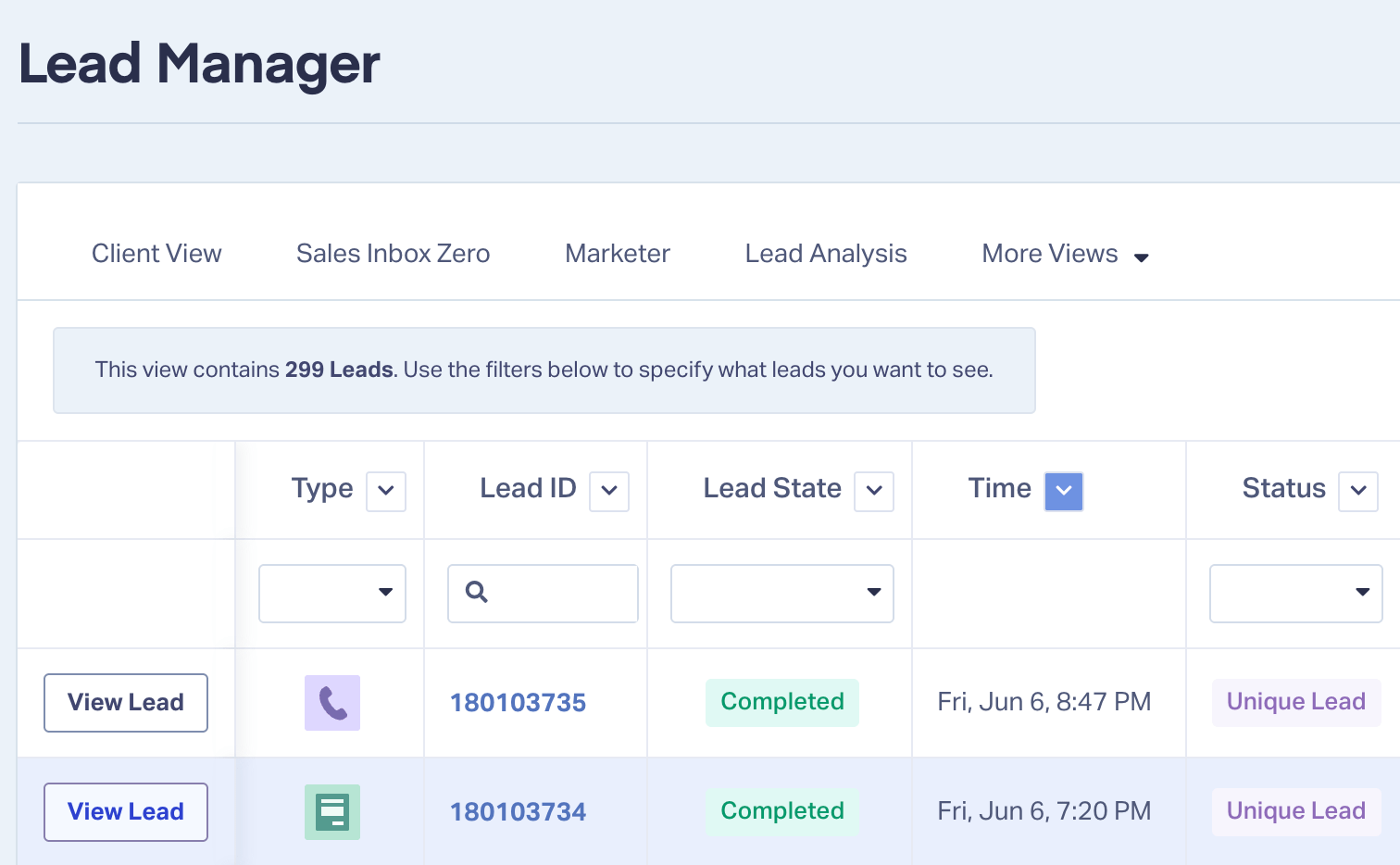Switch to the Sales Inbox Zero tab
Viewport: 1400px width, 865px height.
(x=394, y=254)
